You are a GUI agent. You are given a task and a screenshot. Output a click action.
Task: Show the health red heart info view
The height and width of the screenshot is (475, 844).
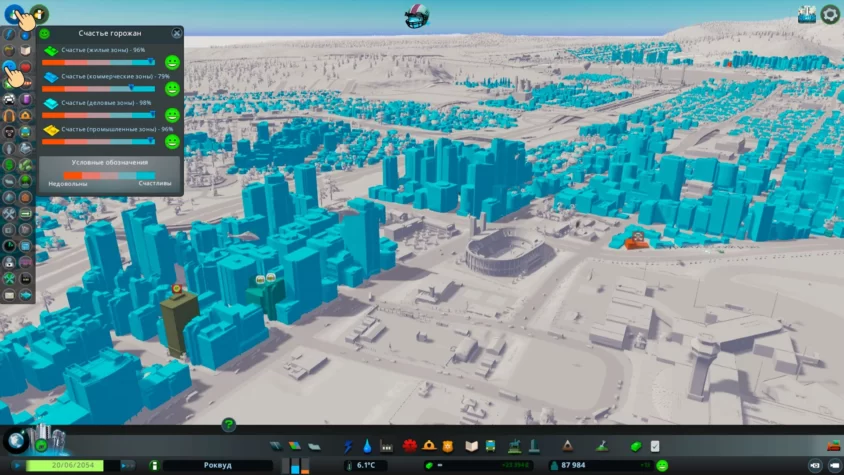point(25,67)
